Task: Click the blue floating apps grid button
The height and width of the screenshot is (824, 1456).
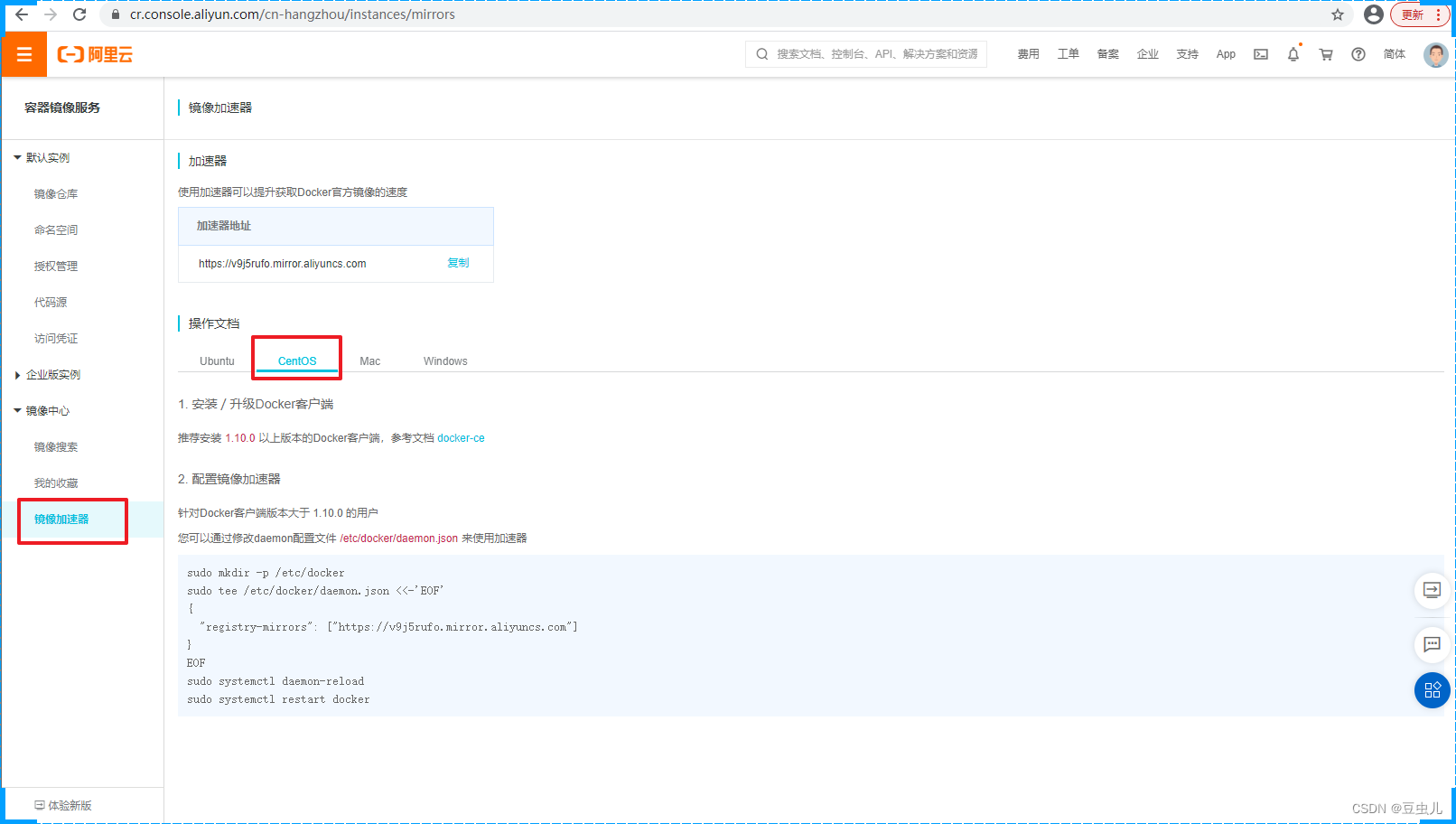Action: [x=1432, y=690]
